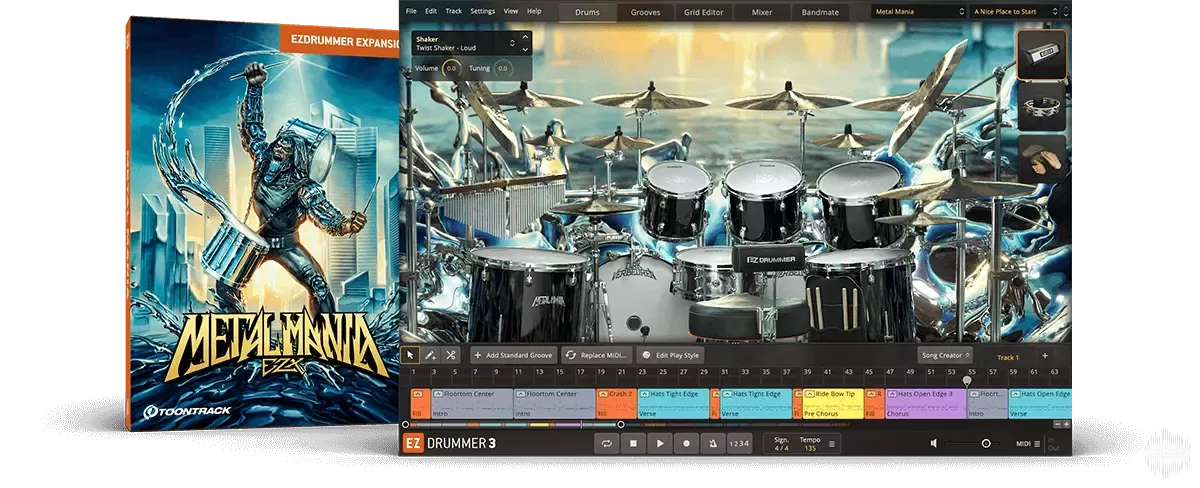Click the tempo value 135
Viewport: 1200px width, 488px height.
[x=810, y=448]
